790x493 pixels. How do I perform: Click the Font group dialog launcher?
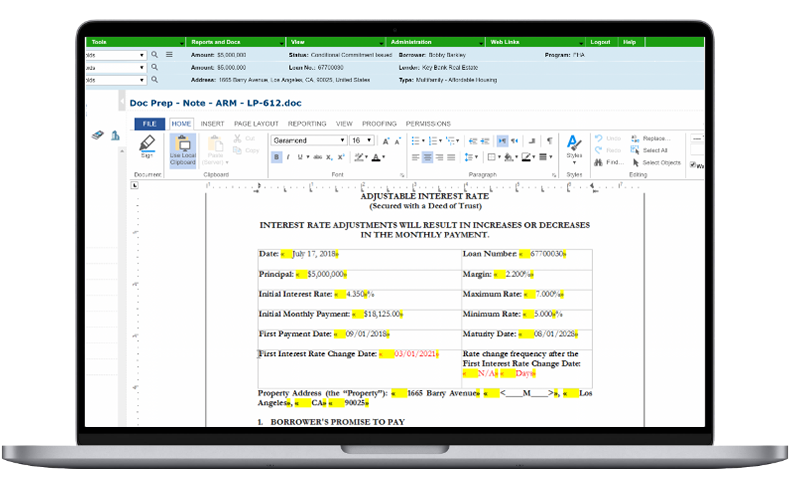tap(402, 175)
